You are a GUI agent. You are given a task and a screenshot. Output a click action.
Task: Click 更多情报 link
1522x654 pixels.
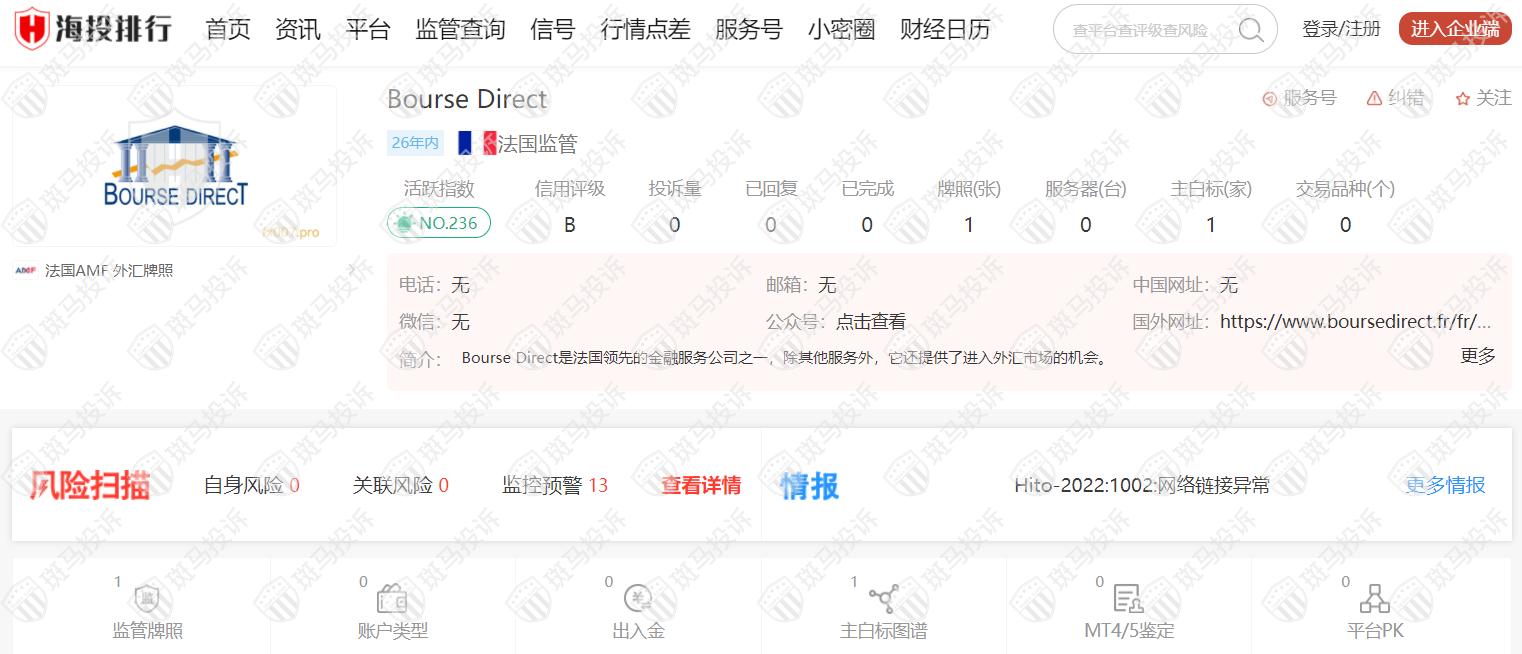point(1445,485)
